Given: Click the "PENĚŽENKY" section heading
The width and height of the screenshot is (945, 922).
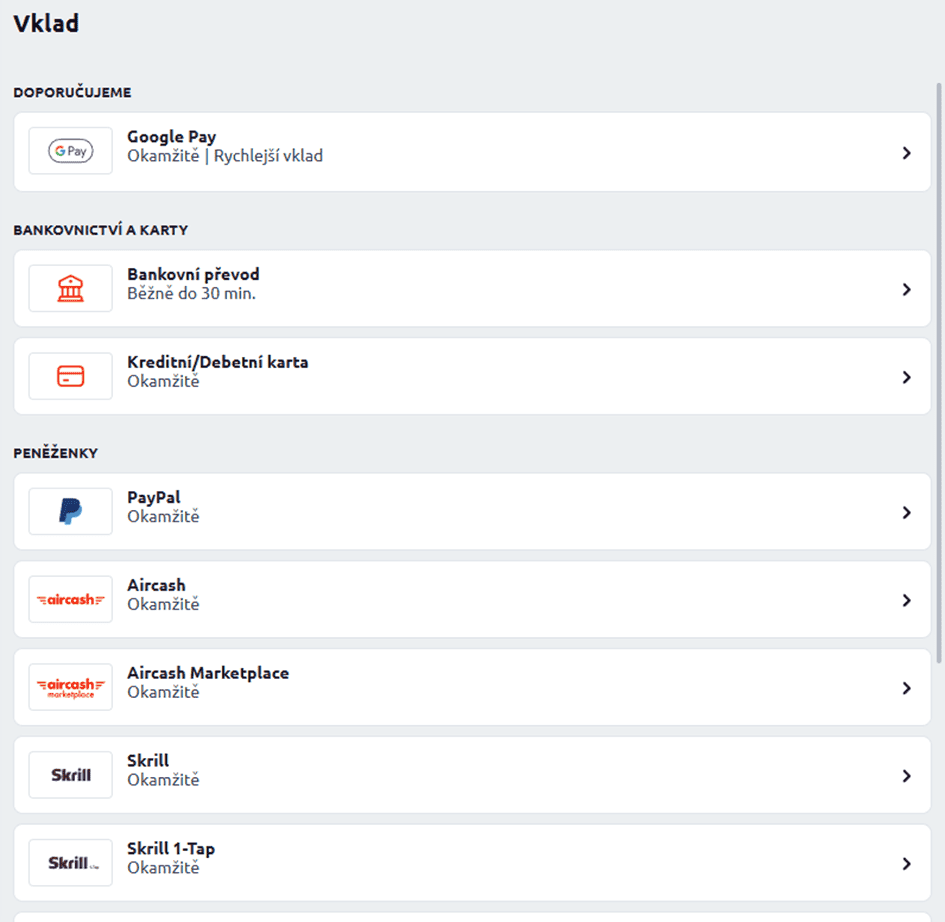Looking at the screenshot, I should pos(55,453).
